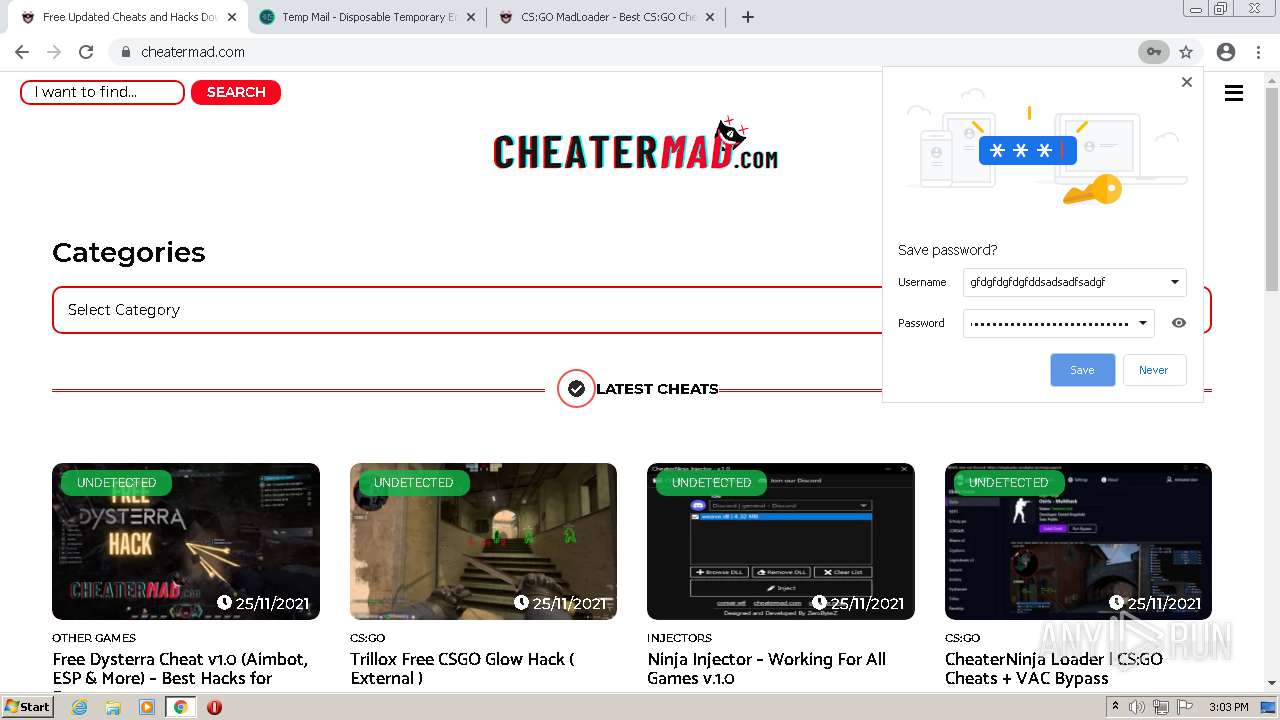Click the OTHER GAMES category label

(94, 638)
